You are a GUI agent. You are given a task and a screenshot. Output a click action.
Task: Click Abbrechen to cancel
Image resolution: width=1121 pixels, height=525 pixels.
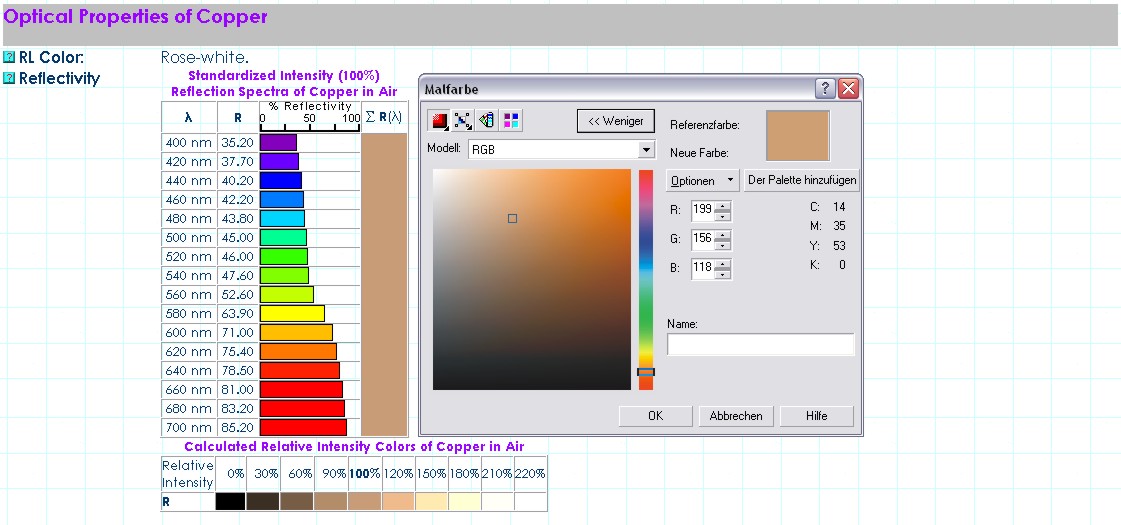click(x=736, y=416)
